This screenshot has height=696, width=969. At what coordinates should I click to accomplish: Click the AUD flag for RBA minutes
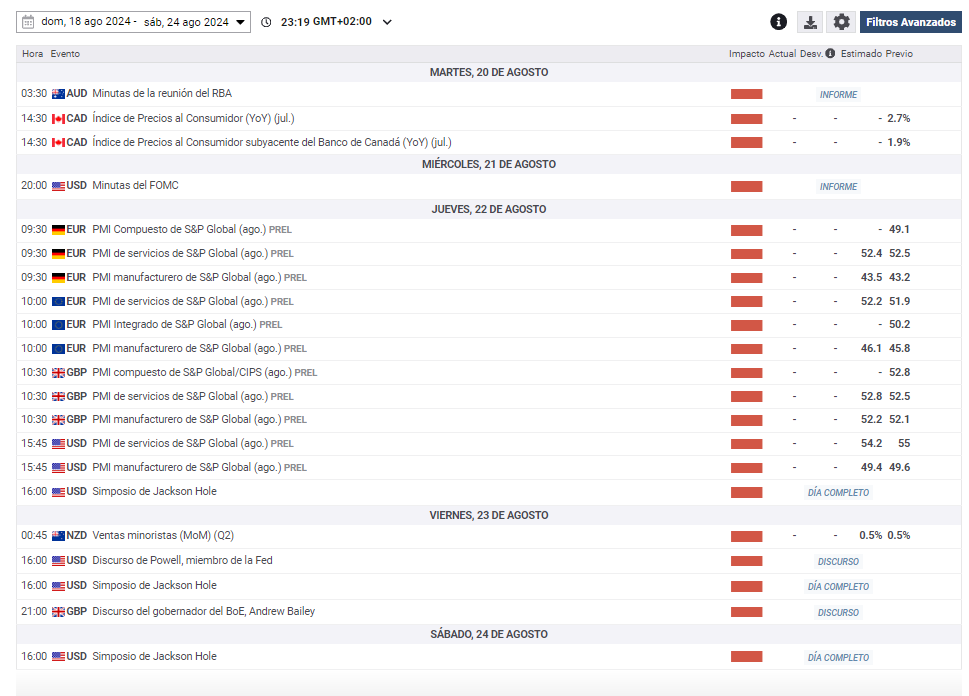coord(58,94)
